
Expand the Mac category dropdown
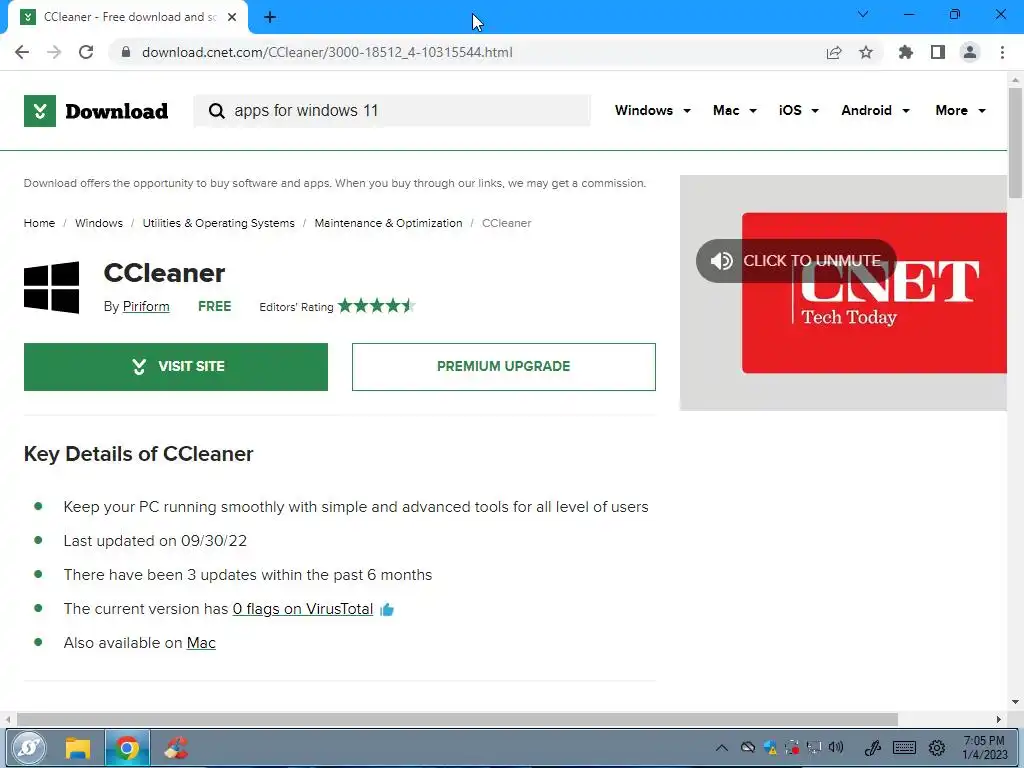point(735,110)
